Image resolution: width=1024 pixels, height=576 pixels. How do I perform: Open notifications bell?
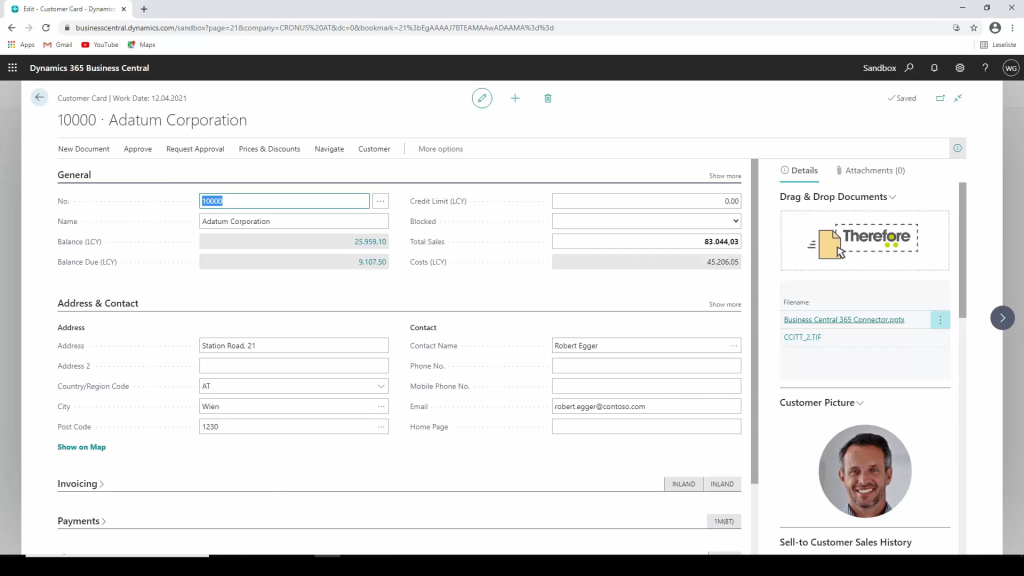pyautogui.click(x=935, y=68)
